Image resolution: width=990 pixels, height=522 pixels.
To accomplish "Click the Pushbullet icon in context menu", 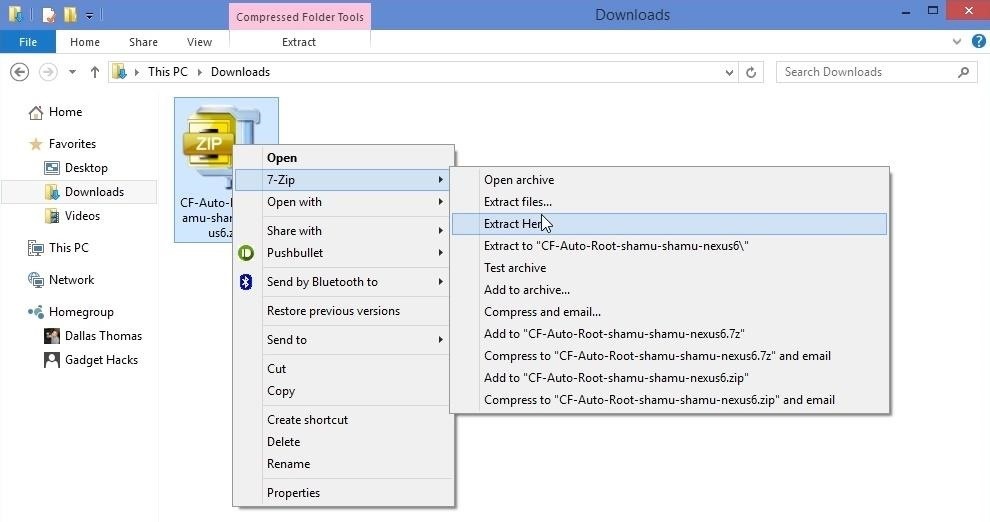I will (246, 253).
